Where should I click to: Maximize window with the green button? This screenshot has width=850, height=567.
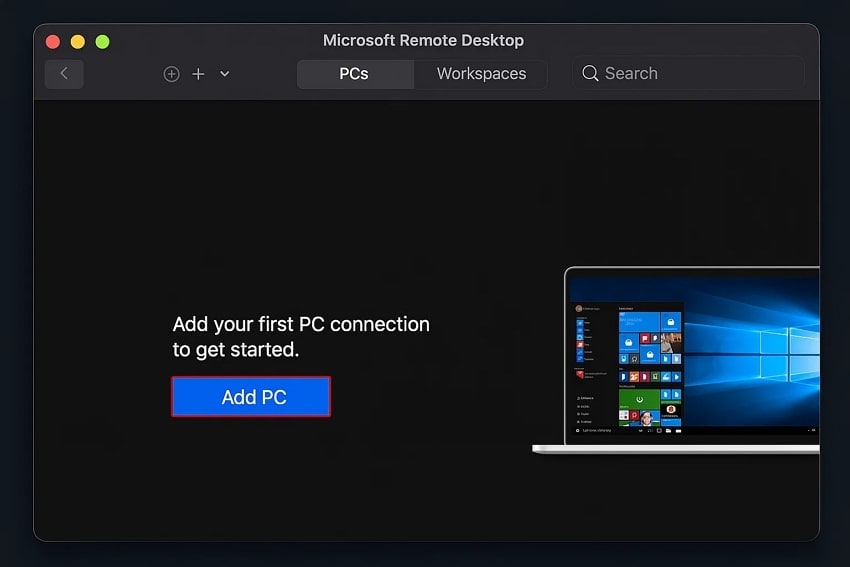[102, 42]
